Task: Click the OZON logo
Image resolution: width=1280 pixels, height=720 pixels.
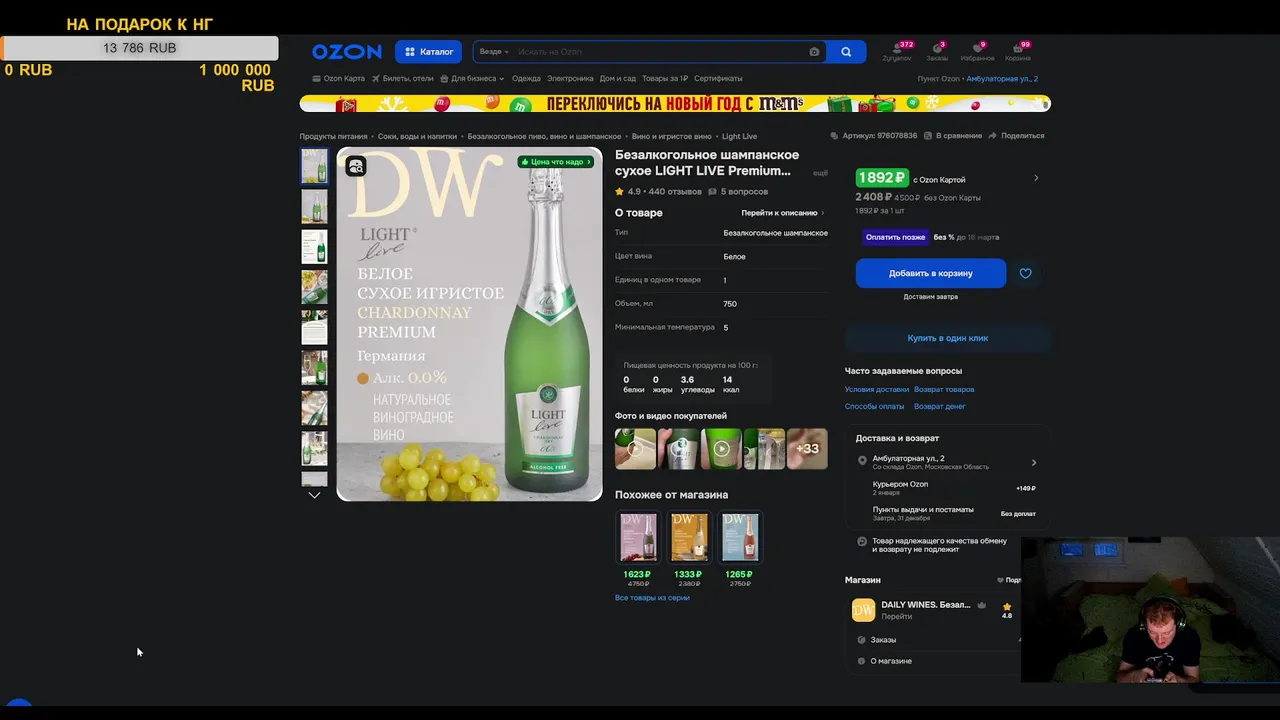Action: click(x=346, y=51)
